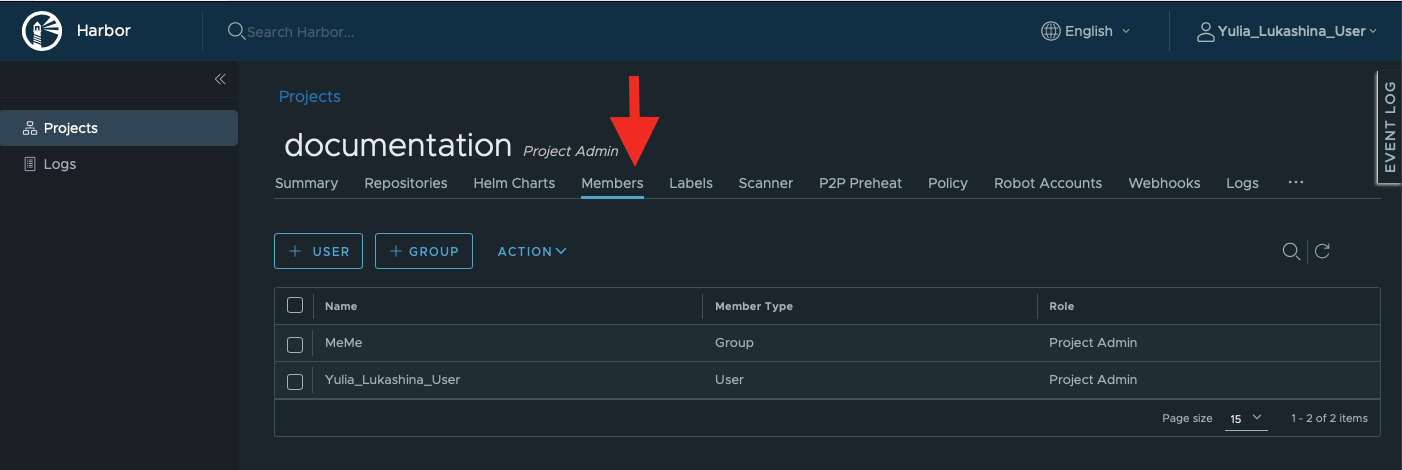Select the Members tab

click(x=612, y=183)
